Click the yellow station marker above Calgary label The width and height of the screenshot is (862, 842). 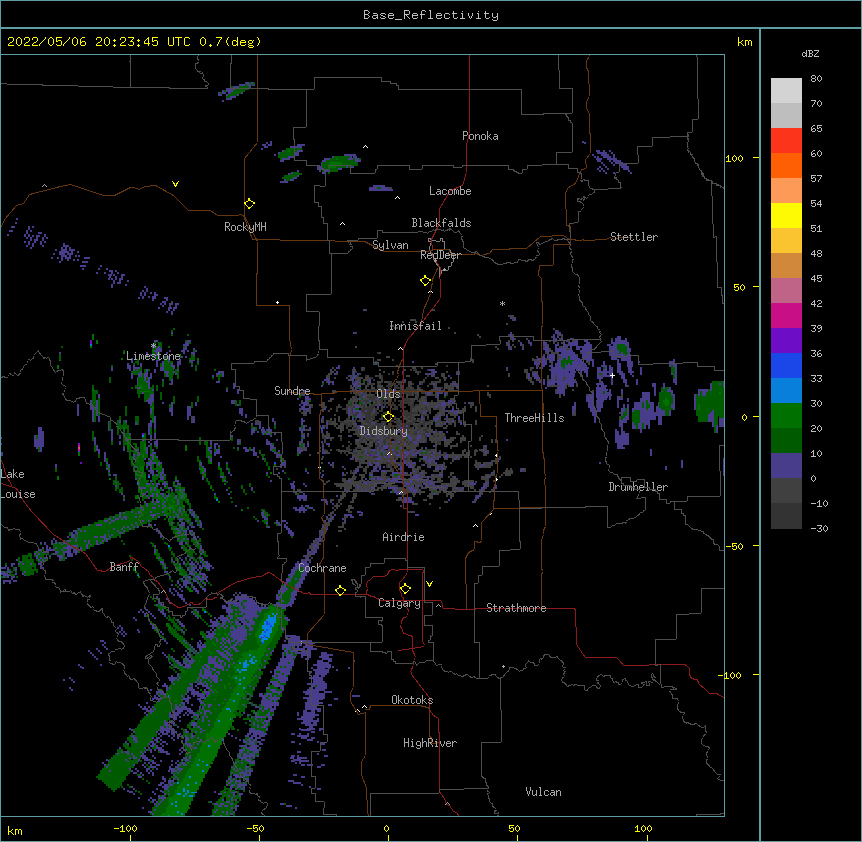tap(405, 589)
